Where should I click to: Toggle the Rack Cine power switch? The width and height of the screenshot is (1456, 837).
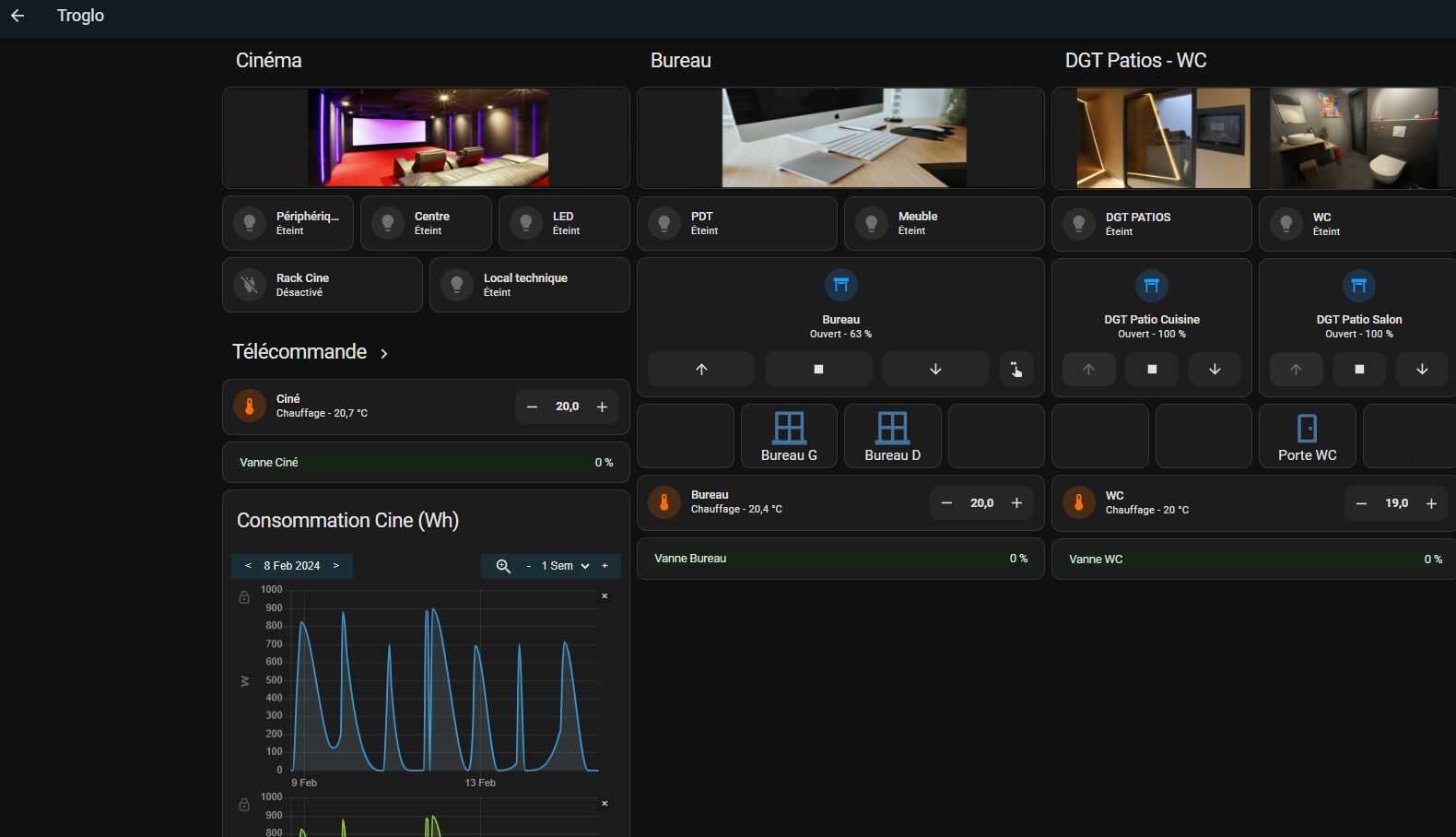tap(323, 285)
